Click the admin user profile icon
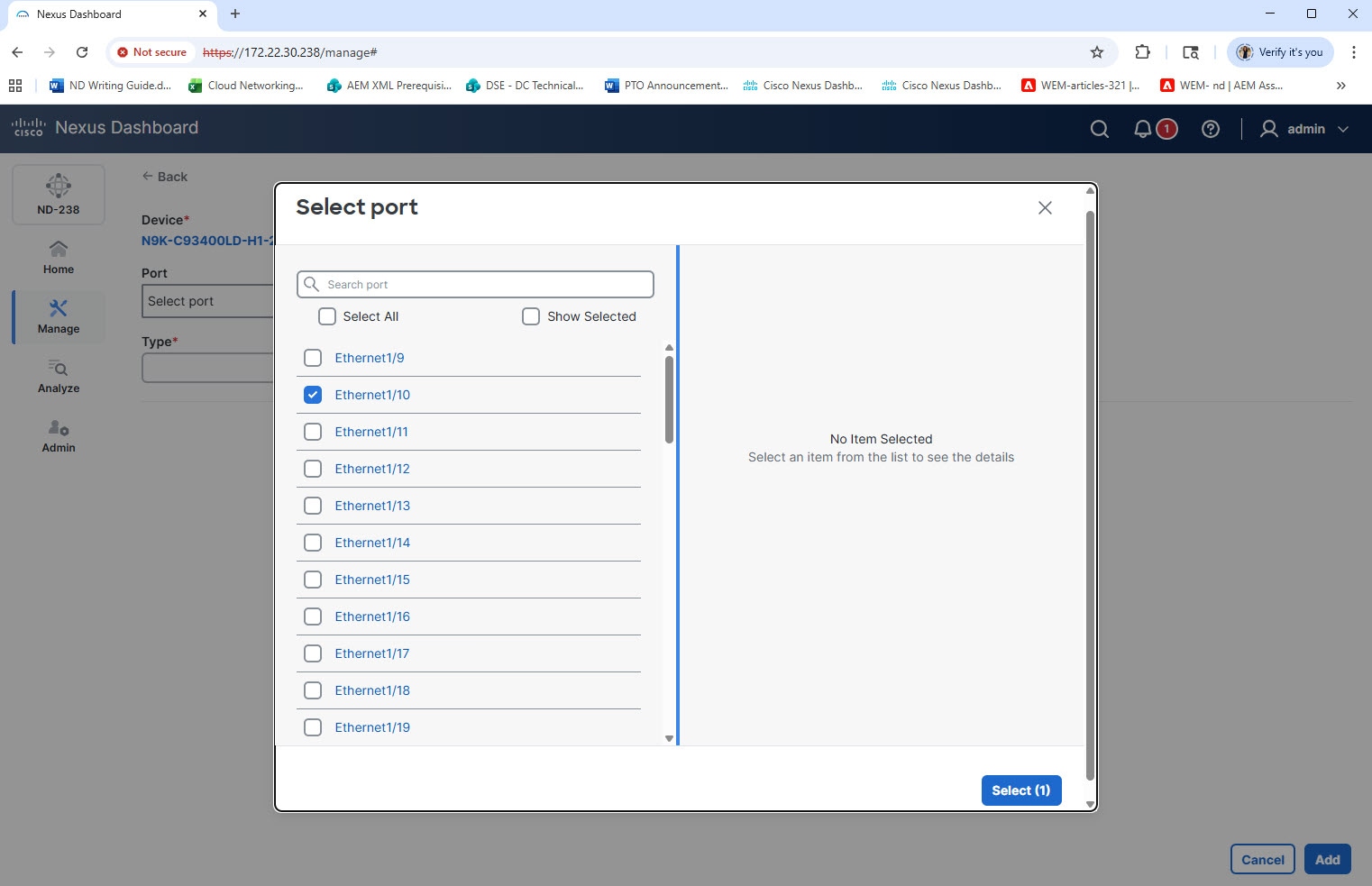1372x886 pixels. (1269, 129)
